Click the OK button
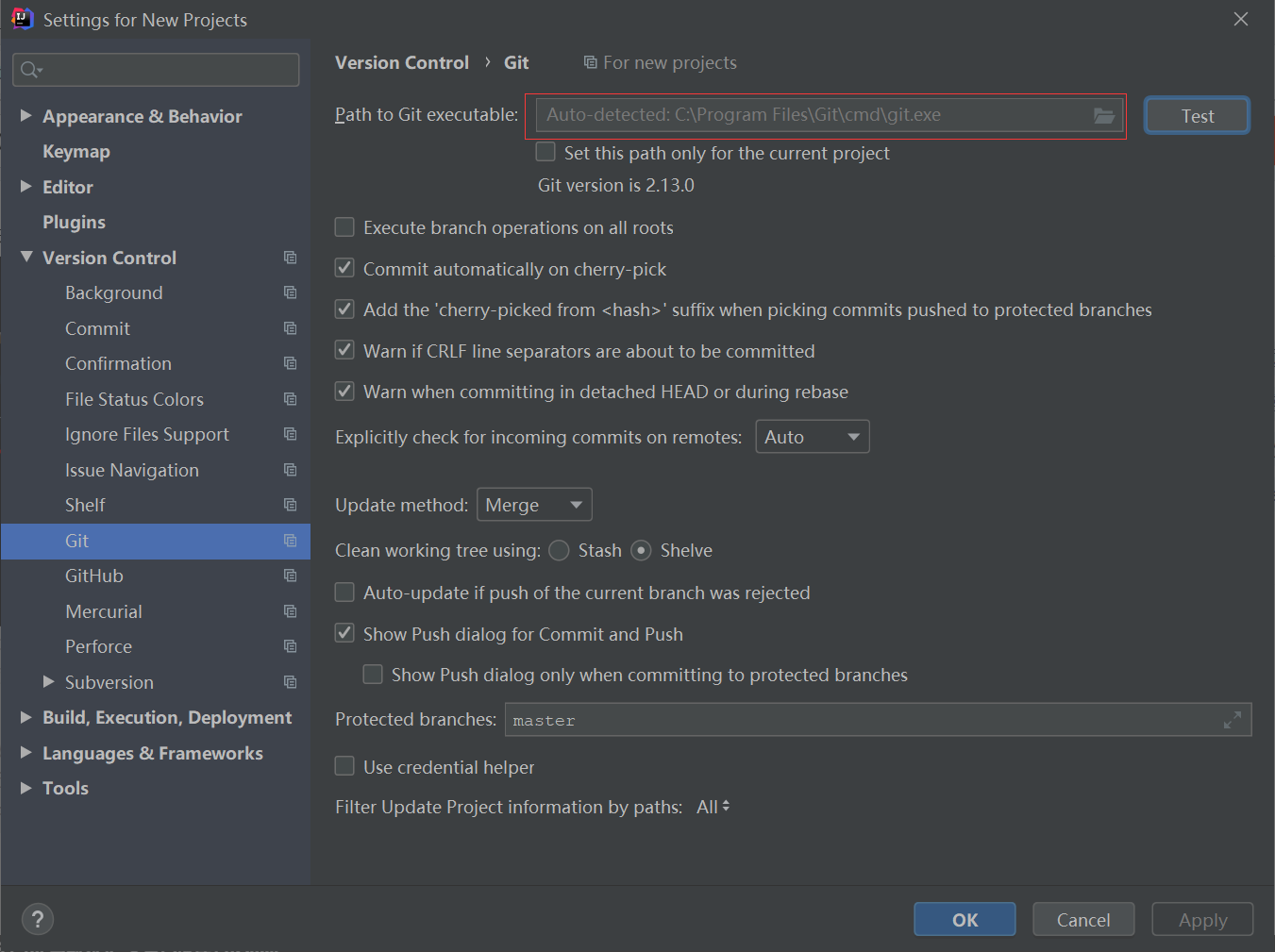This screenshot has height=952, width=1275. tap(965, 919)
